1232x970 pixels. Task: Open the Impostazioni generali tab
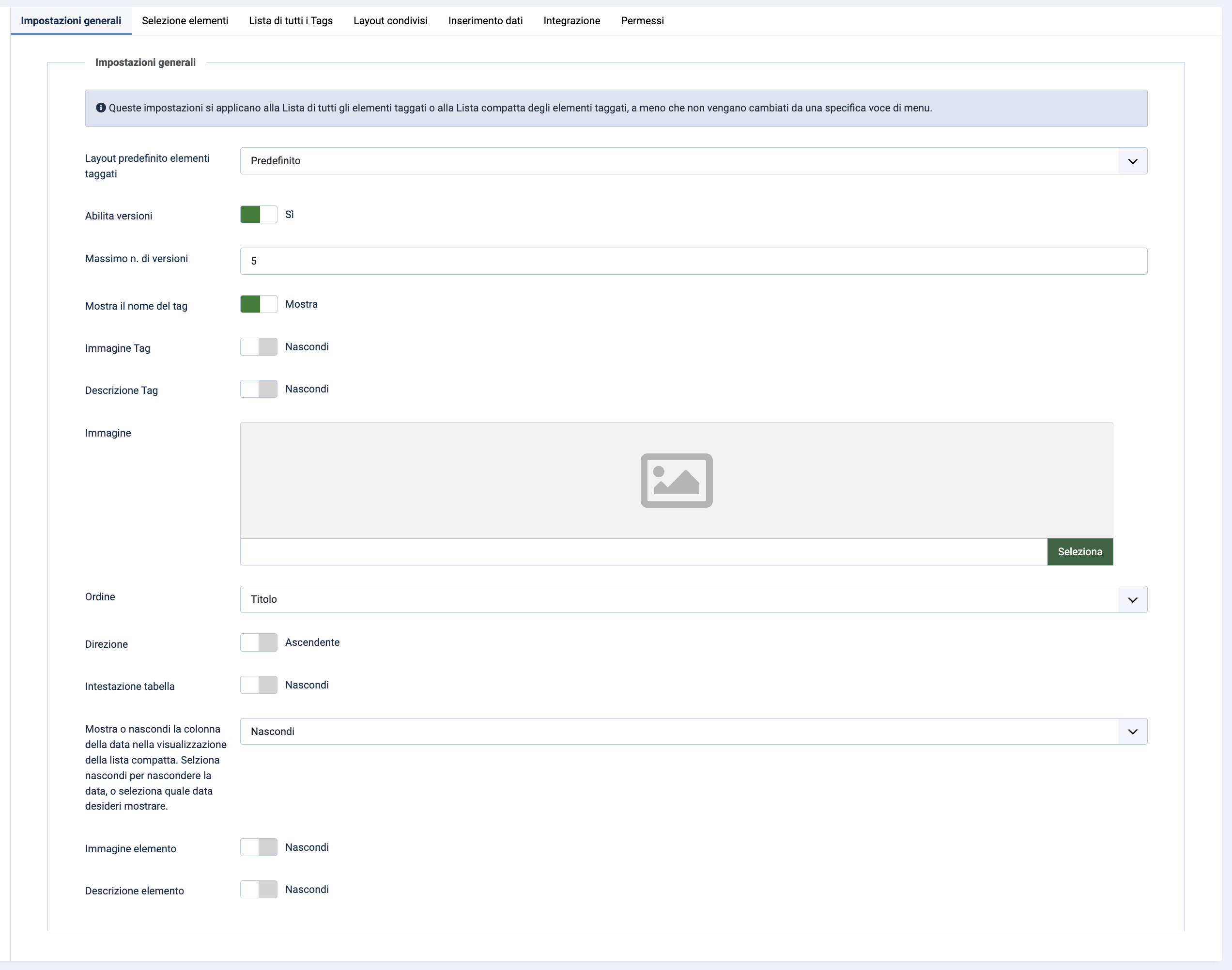coord(71,20)
